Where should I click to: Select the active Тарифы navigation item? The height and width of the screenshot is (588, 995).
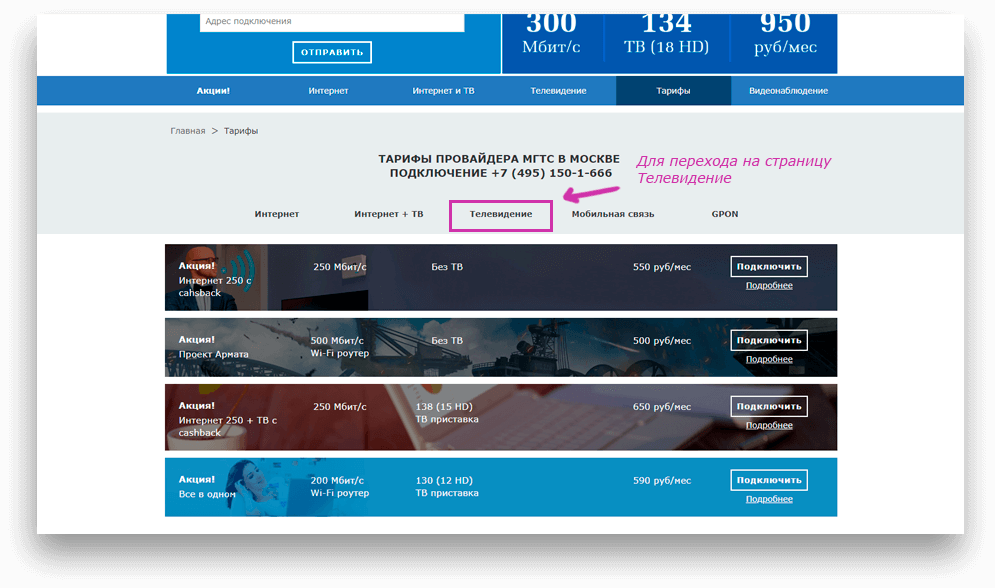click(x=673, y=91)
